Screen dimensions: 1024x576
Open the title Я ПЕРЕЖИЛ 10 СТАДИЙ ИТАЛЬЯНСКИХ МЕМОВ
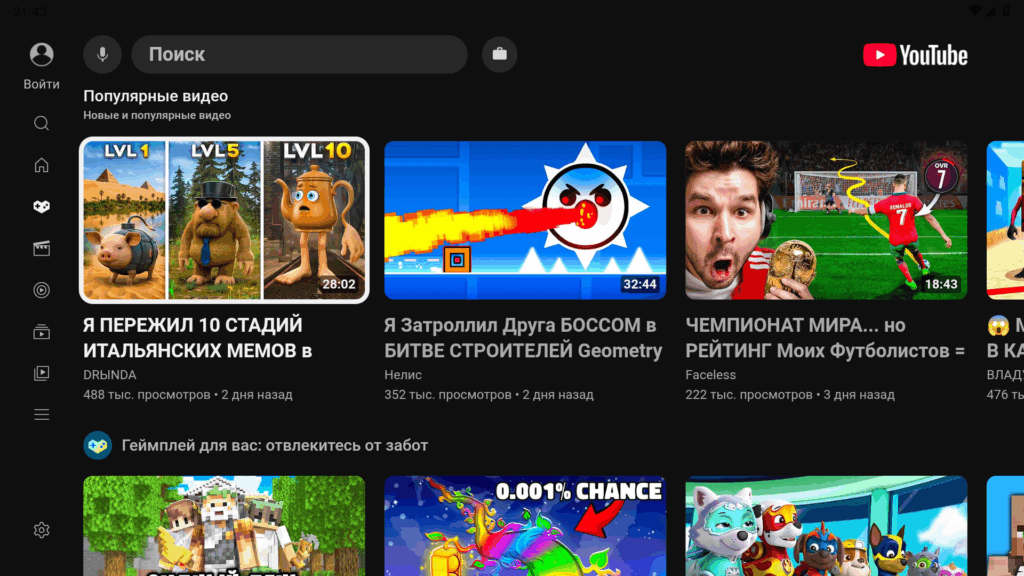[x=197, y=338]
